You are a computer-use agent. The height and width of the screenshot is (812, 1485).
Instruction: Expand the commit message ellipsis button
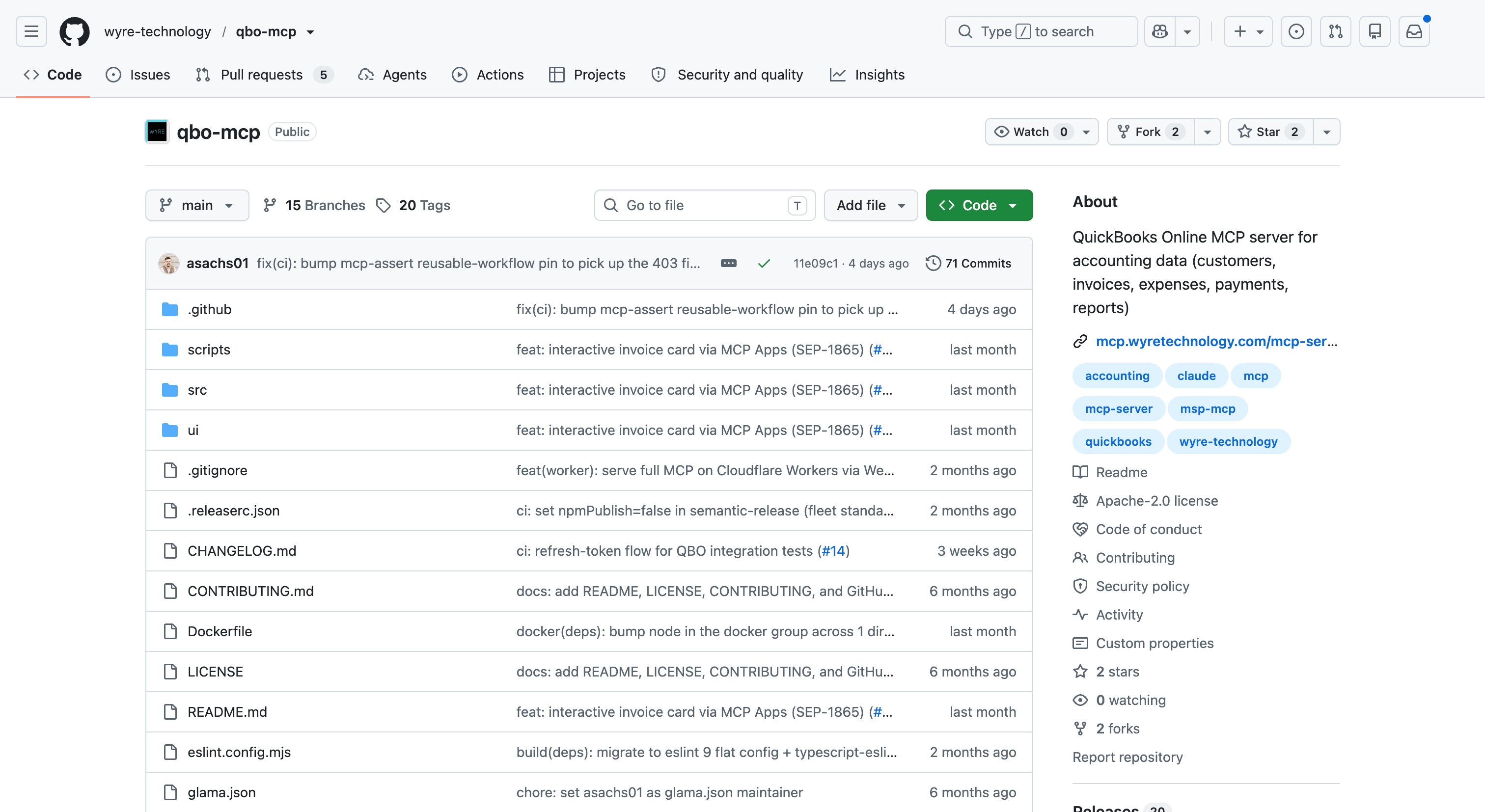(729, 263)
